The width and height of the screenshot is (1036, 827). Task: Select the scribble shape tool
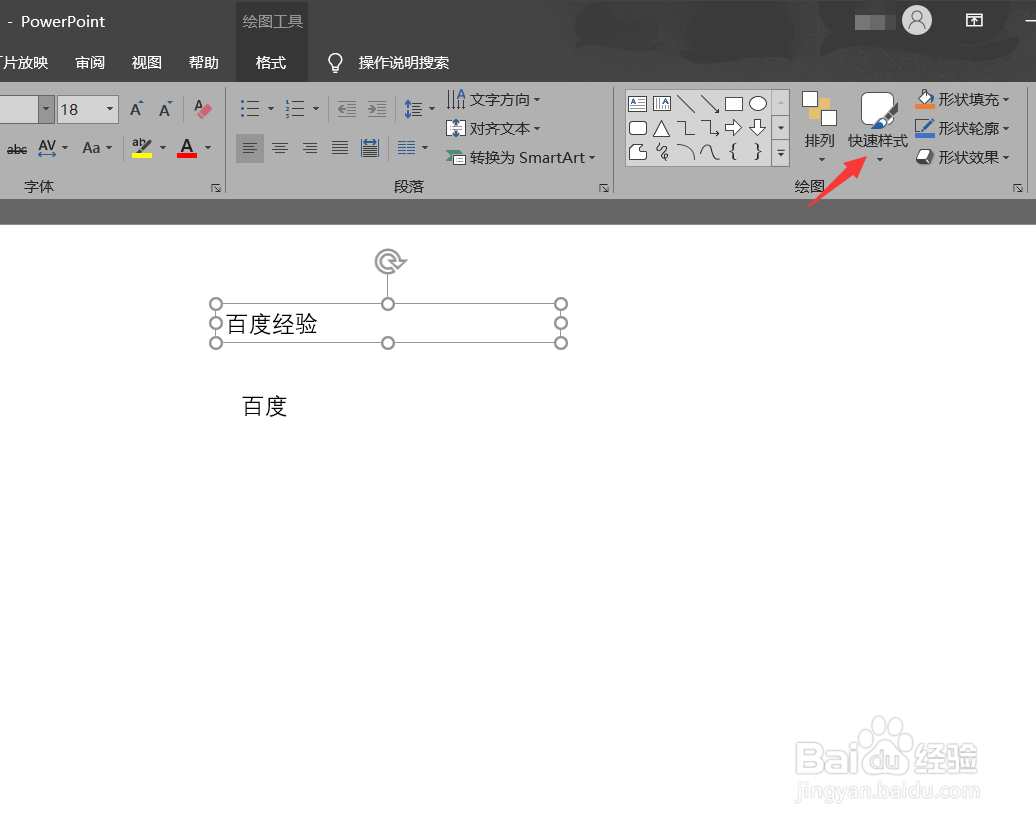tap(661, 153)
